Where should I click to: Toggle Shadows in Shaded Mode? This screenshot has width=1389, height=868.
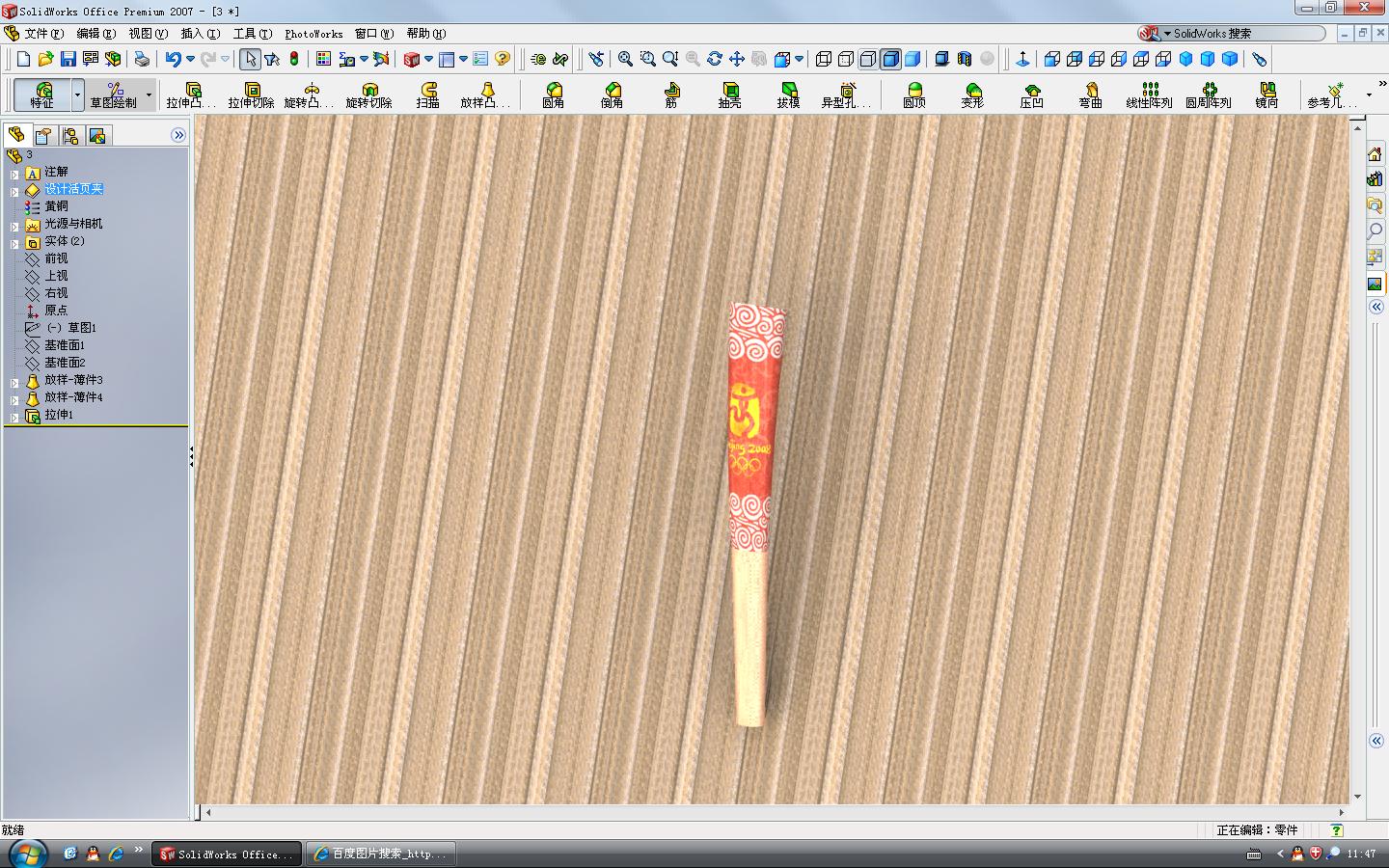coord(941,59)
